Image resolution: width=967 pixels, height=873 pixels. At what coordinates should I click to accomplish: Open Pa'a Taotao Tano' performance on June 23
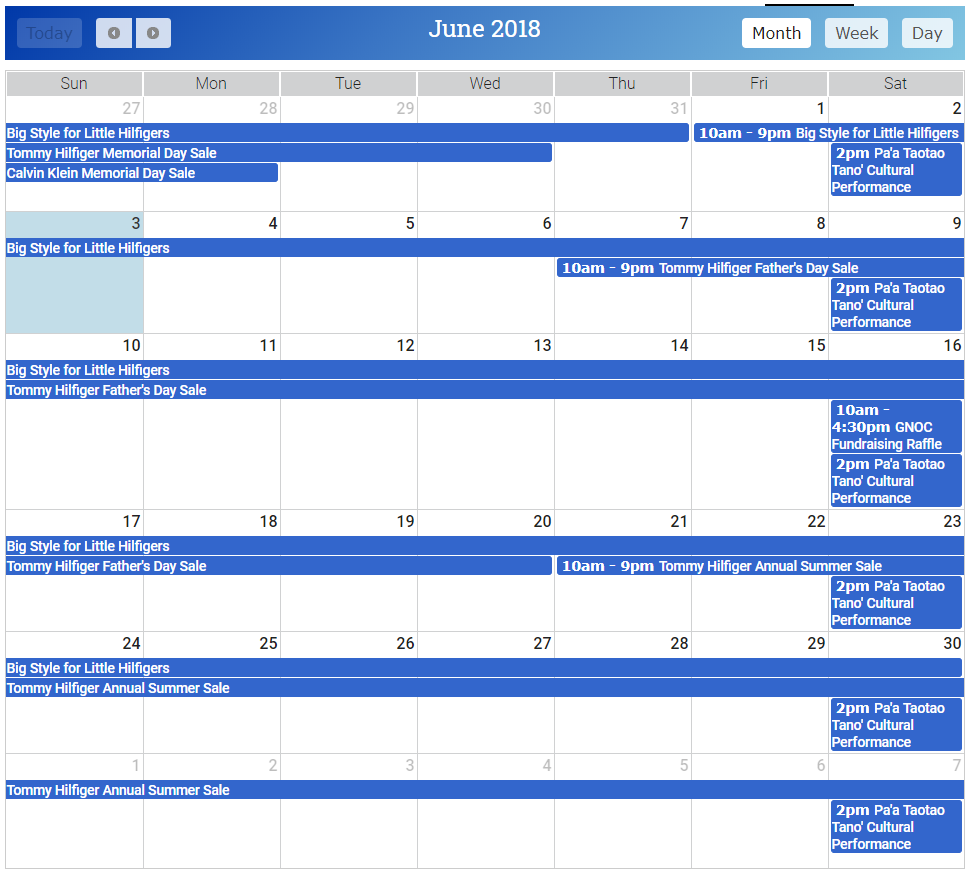tap(896, 602)
